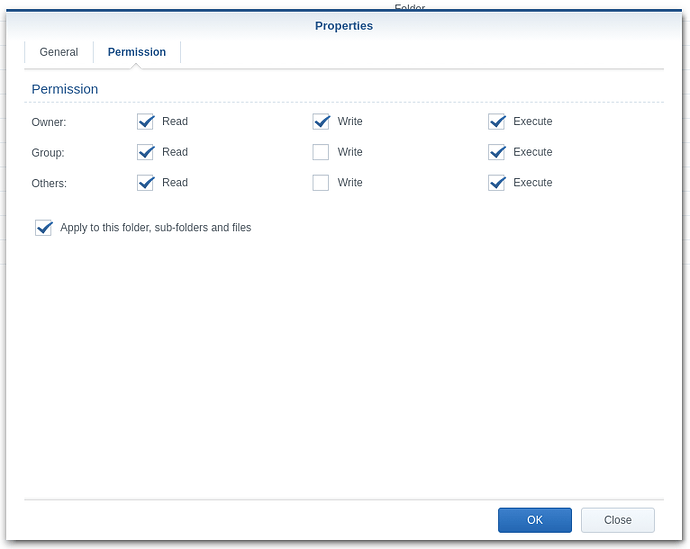Viewport: 690px width, 549px height.
Task: Click the Folder text behind the dialog
Action: tap(409, 7)
